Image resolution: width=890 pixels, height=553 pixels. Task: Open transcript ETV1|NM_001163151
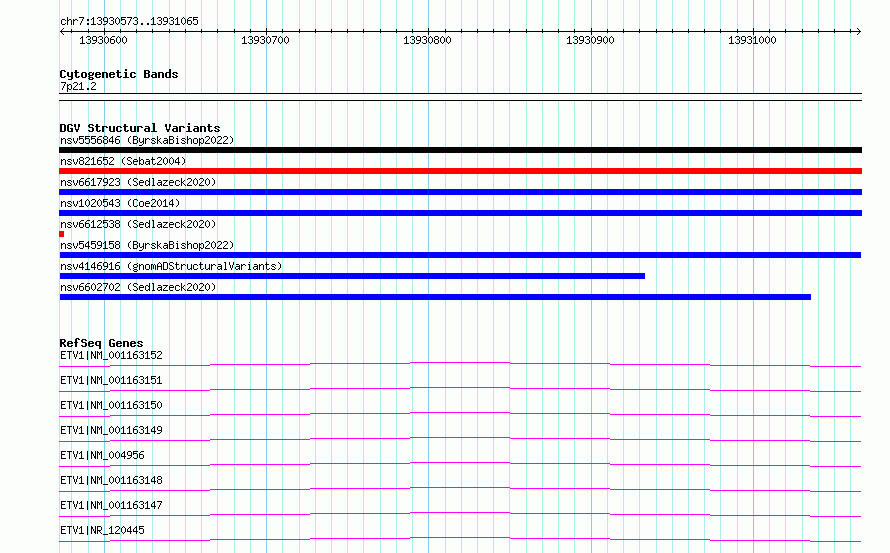(x=111, y=380)
